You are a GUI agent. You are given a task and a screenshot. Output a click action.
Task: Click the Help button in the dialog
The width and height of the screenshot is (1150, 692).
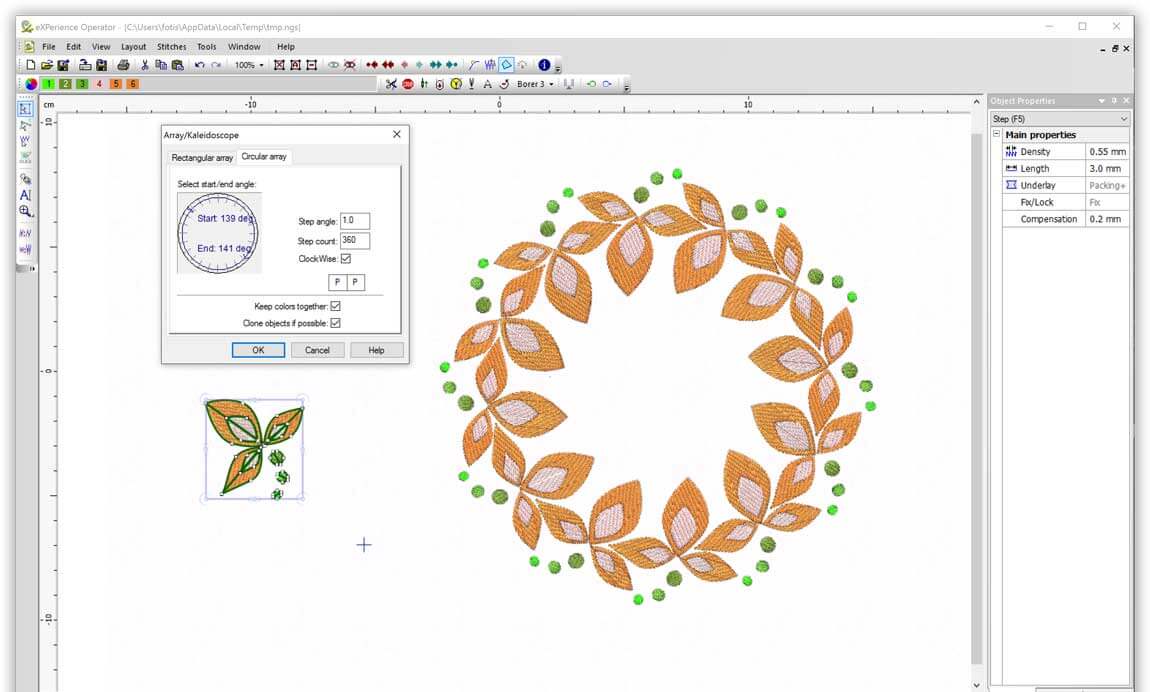click(377, 350)
